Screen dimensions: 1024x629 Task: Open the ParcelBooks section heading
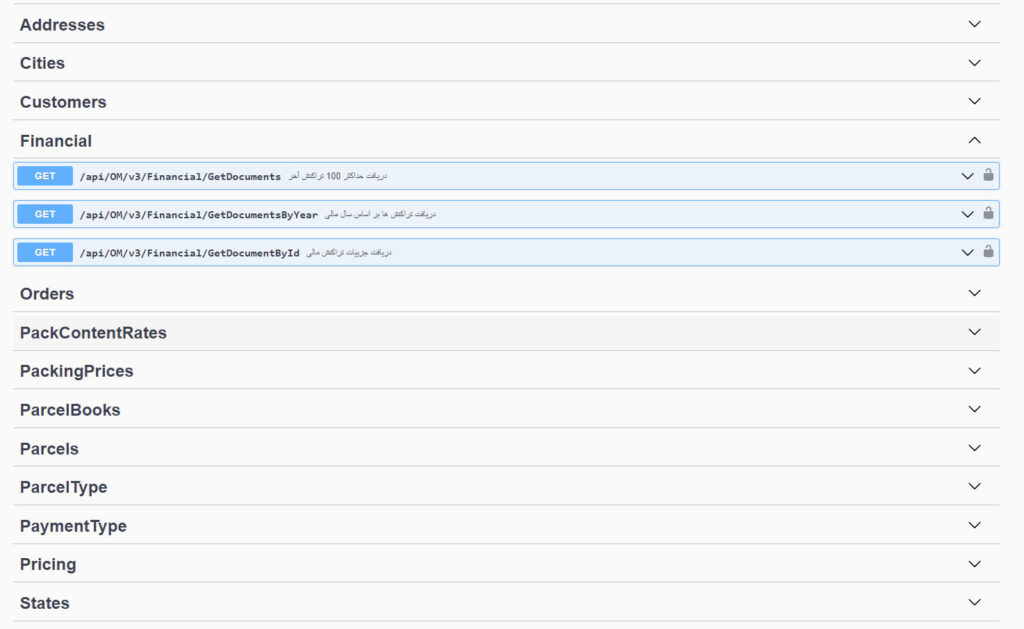coord(70,410)
